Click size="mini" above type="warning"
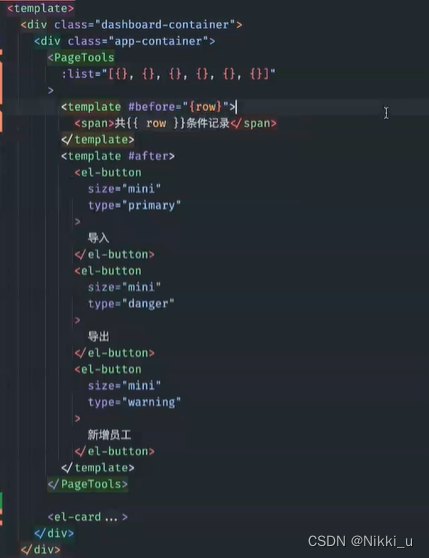The width and height of the screenshot is (429, 558). [125, 386]
